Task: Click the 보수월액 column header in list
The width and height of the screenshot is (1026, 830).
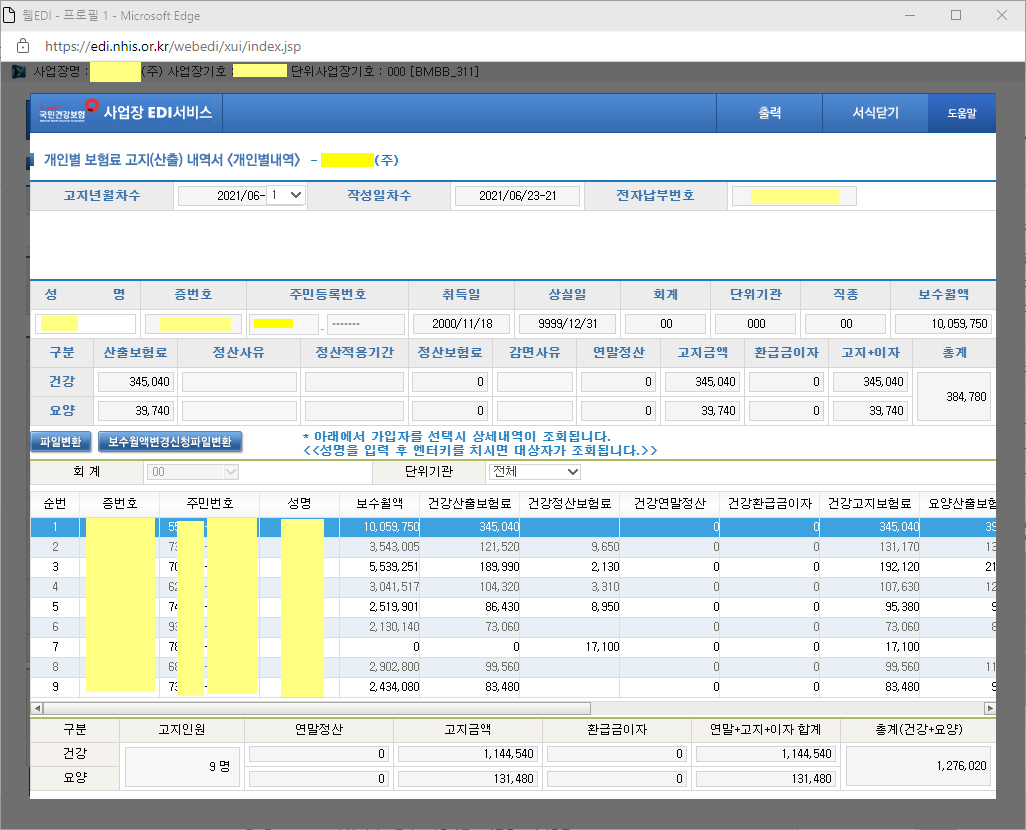Action: tap(379, 503)
